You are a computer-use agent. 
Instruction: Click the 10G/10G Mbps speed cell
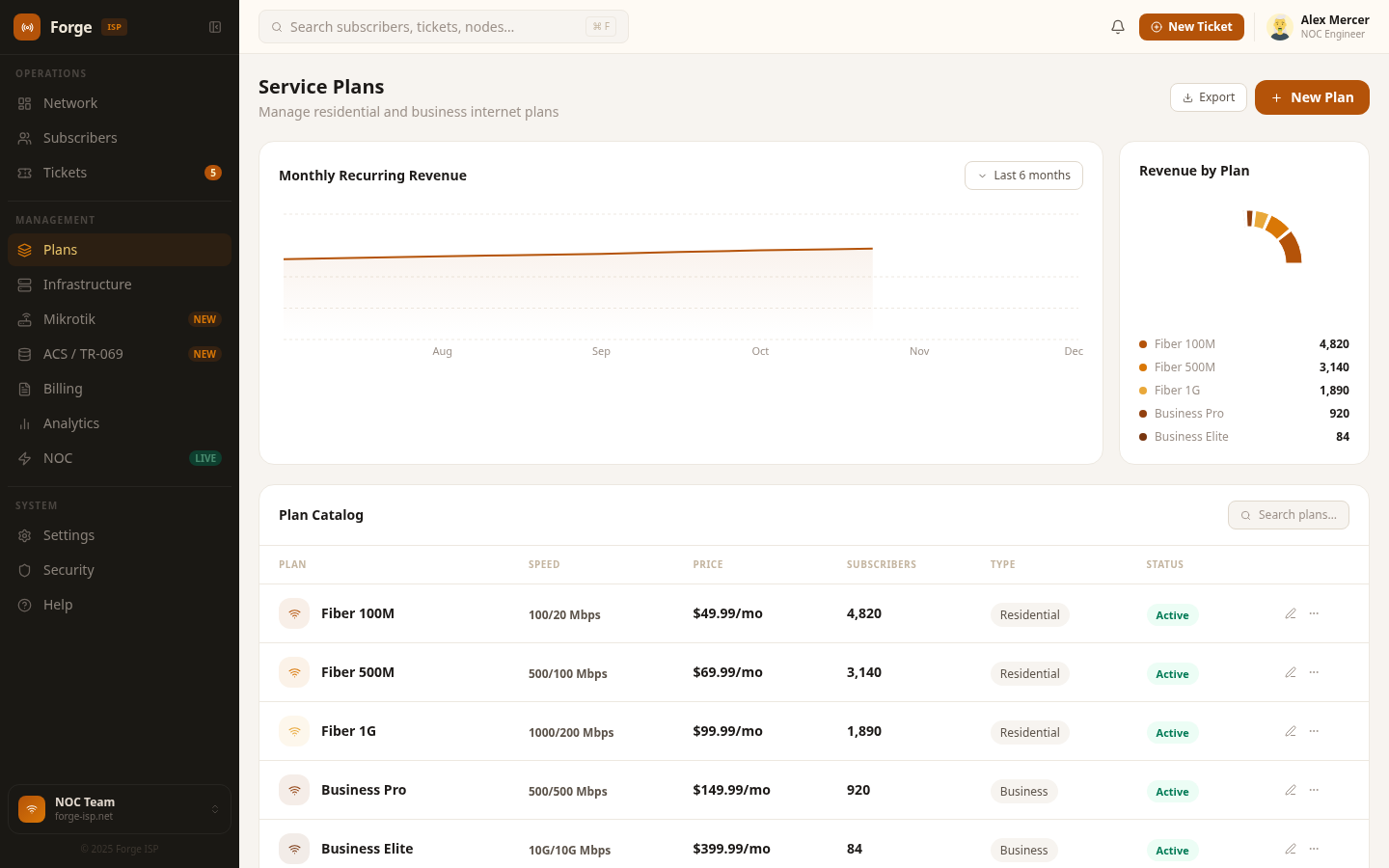(569, 850)
